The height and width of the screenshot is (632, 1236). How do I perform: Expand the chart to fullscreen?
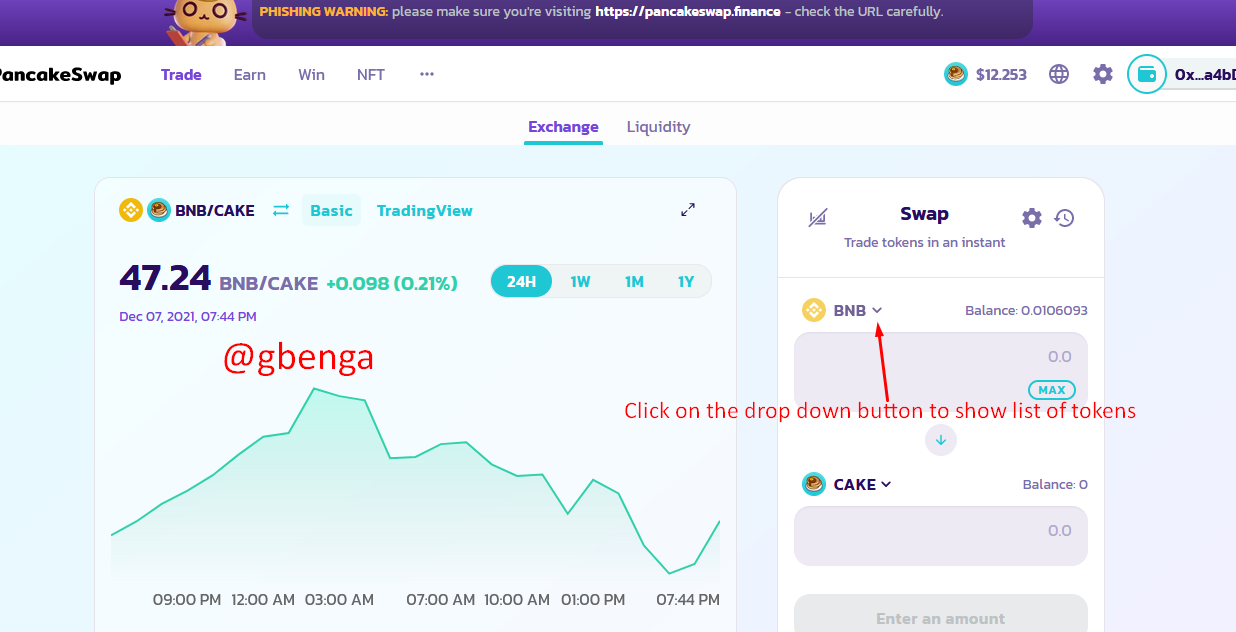[688, 210]
